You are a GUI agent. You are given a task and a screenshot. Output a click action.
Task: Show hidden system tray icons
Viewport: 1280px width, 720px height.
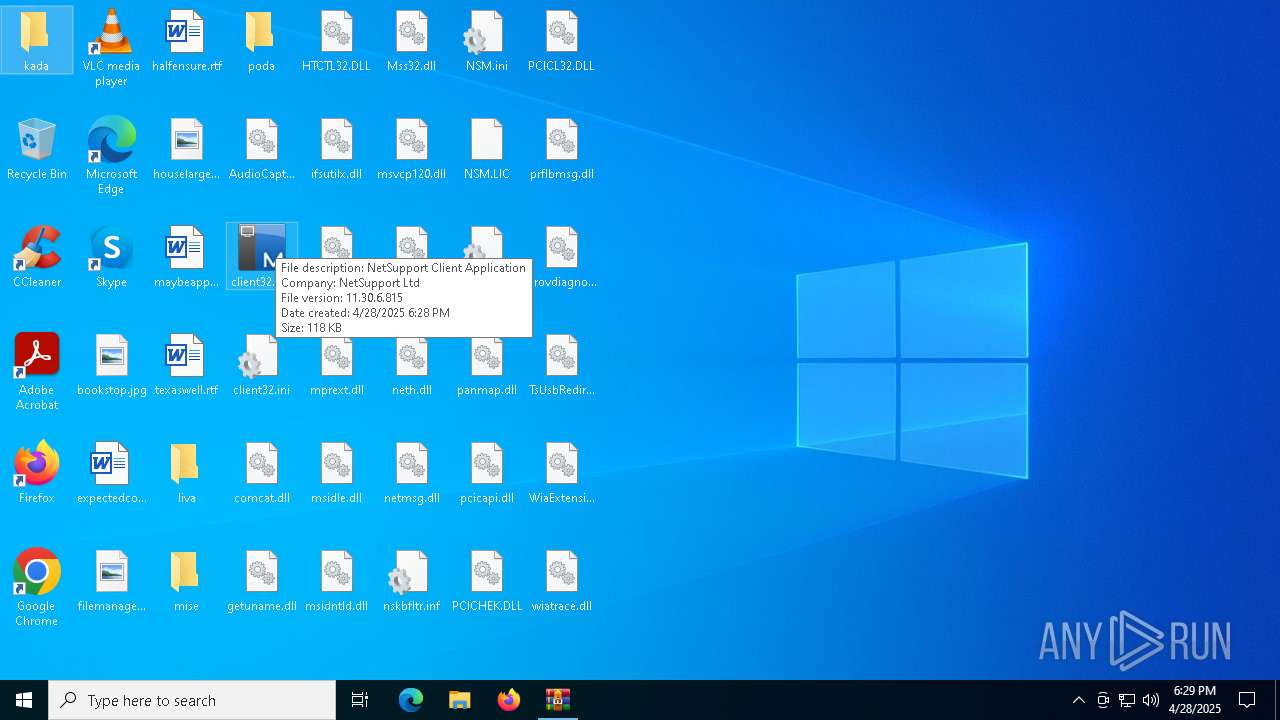(1078, 700)
